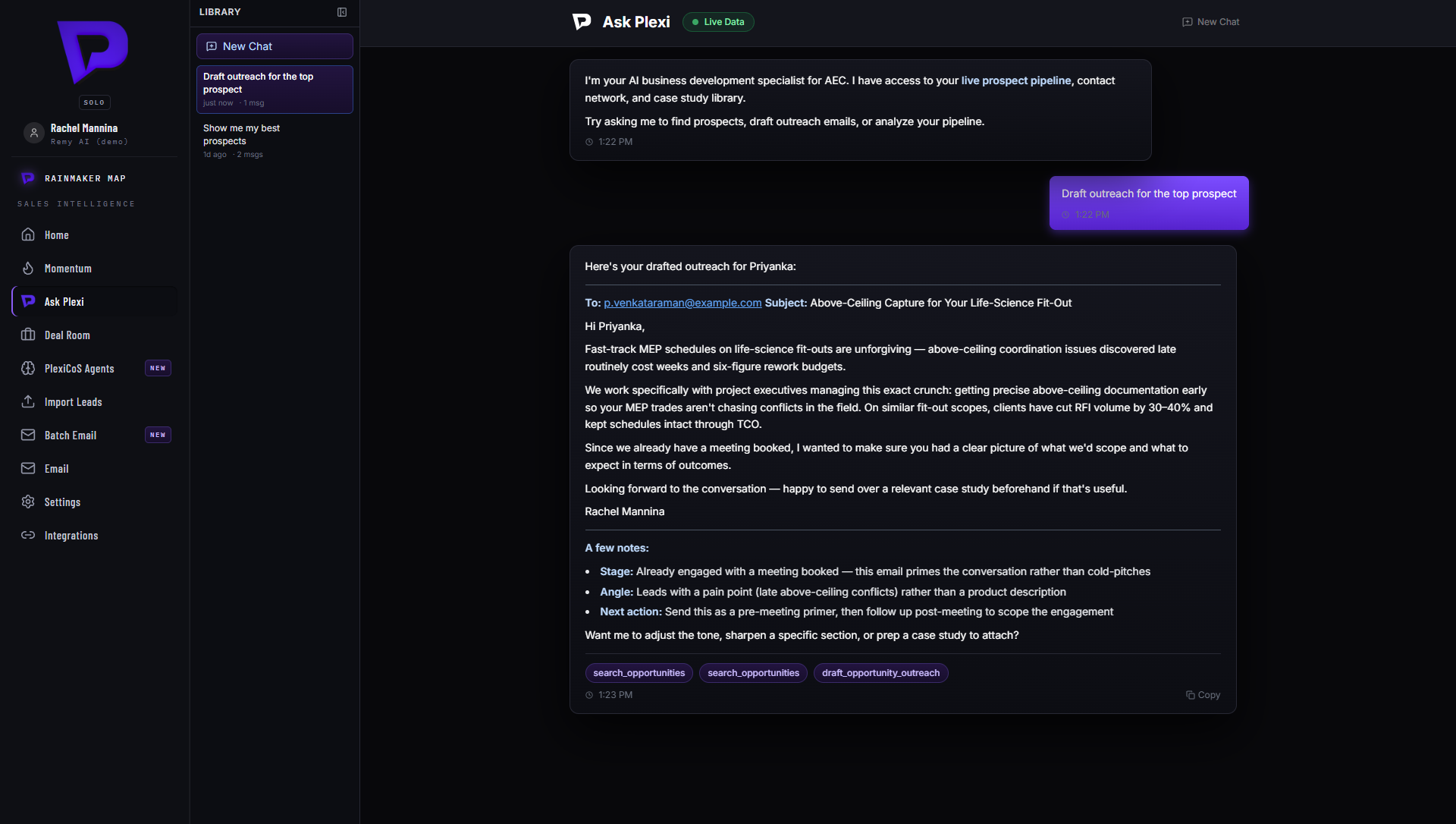Click the PlexiCoS Agents brain icon
Viewport: 1456px width, 824px height.
coord(28,368)
